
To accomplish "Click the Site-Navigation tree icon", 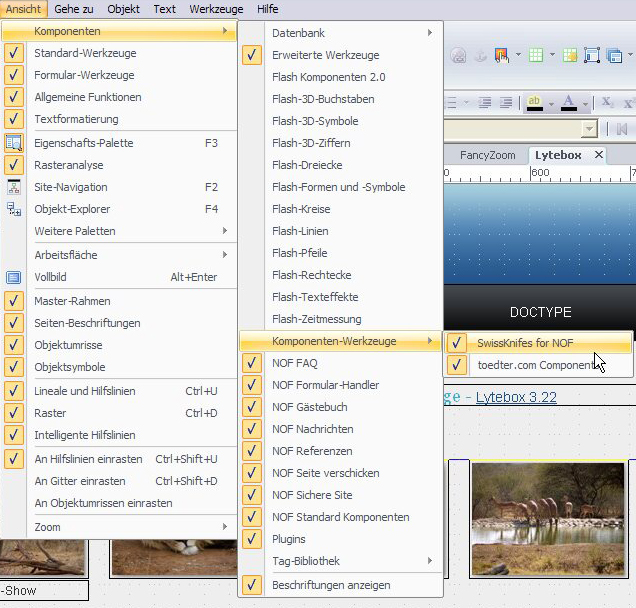I will click(14, 187).
